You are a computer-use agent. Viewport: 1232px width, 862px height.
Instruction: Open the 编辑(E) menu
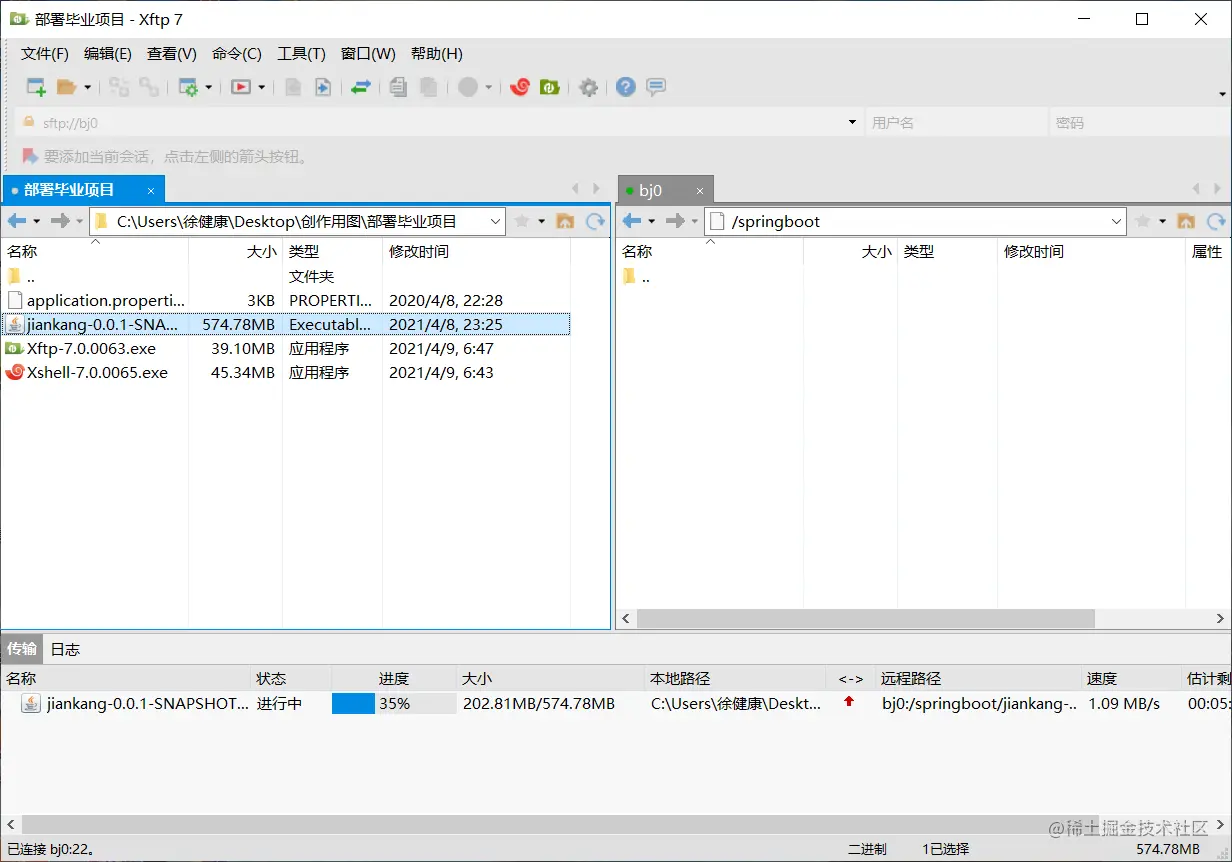(108, 54)
